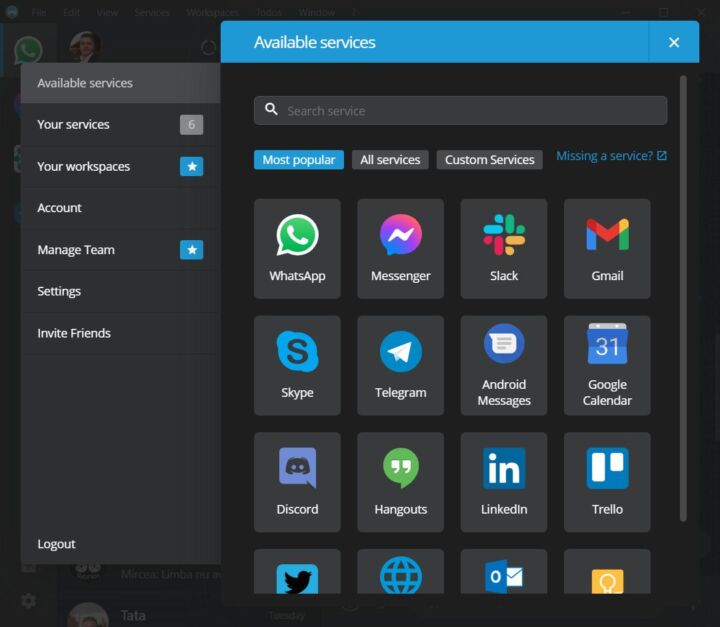Switch to the Custom Services filter

[489, 160]
